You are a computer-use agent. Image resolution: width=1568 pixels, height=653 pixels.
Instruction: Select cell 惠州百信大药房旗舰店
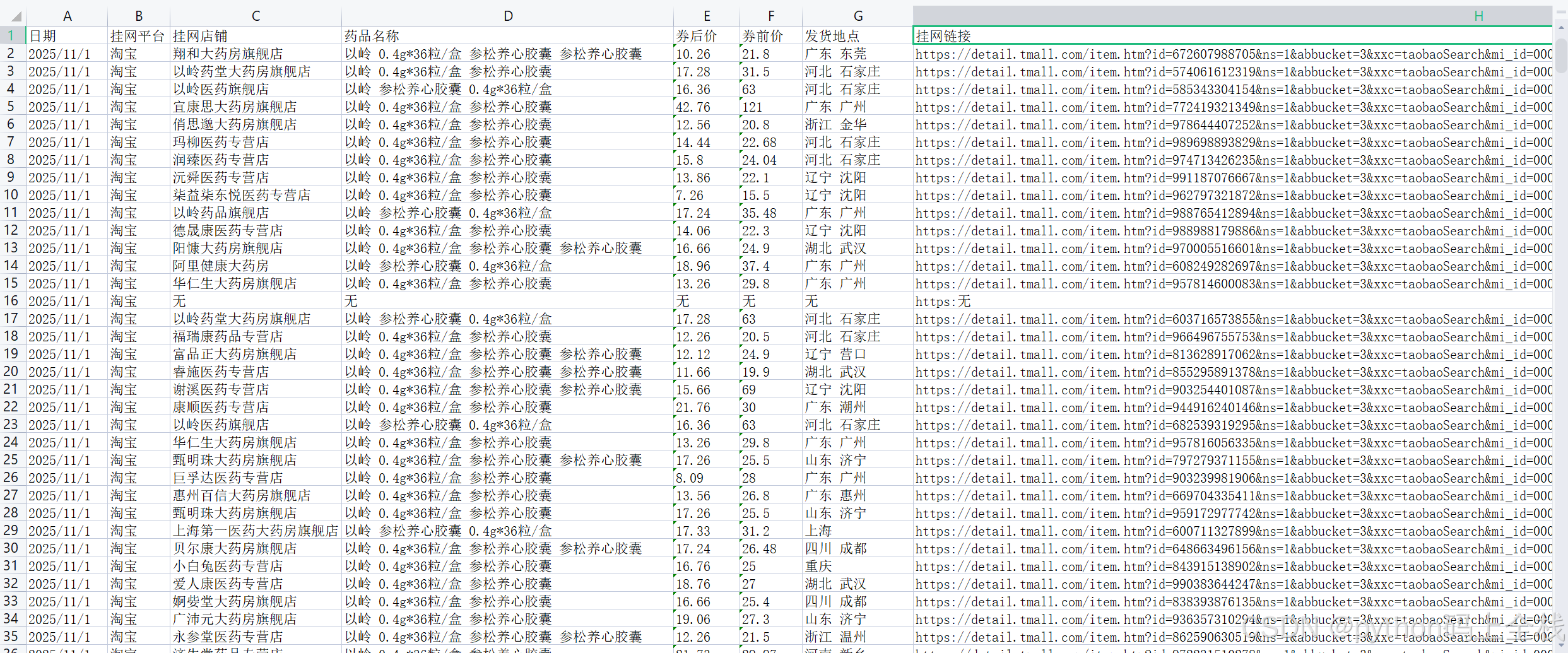256,495
